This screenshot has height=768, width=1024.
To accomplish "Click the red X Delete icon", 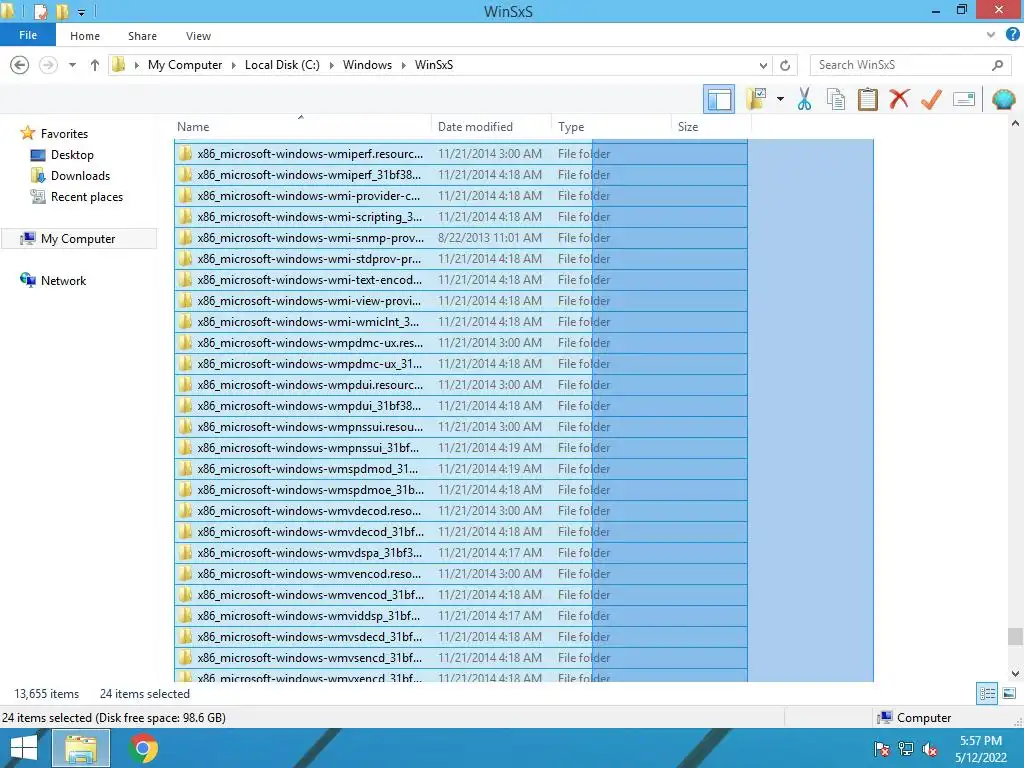I will pos(899,99).
